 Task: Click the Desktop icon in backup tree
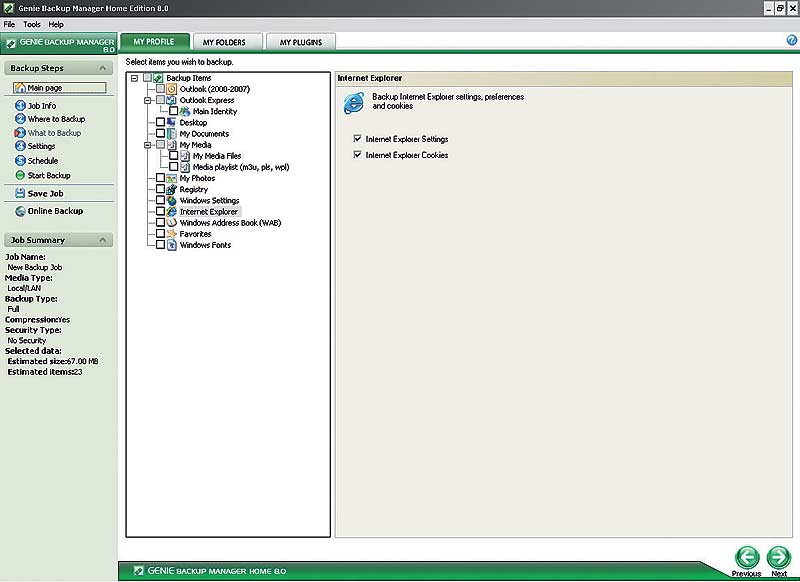coord(172,122)
